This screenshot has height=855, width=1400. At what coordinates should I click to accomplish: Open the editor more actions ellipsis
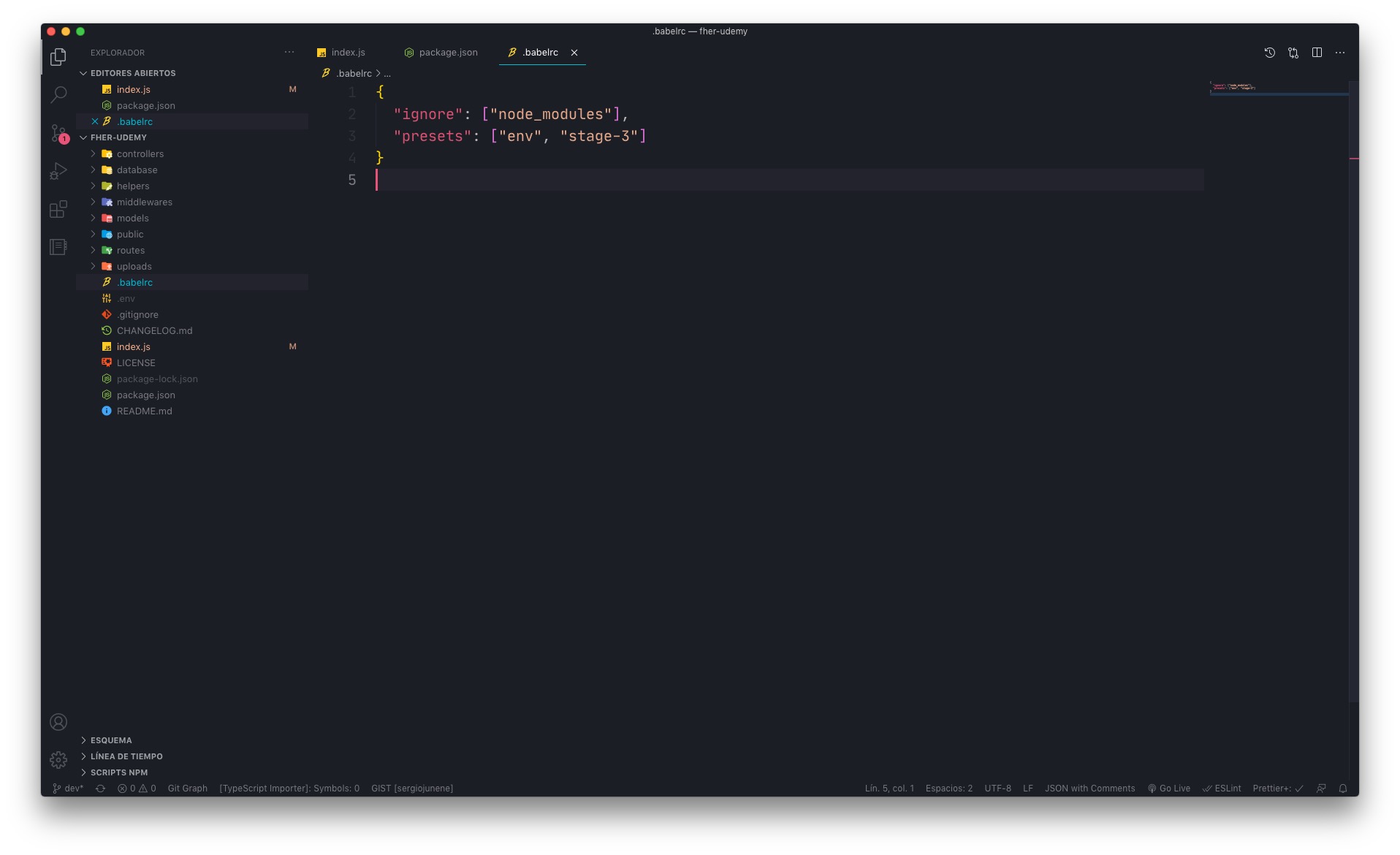tap(1340, 53)
